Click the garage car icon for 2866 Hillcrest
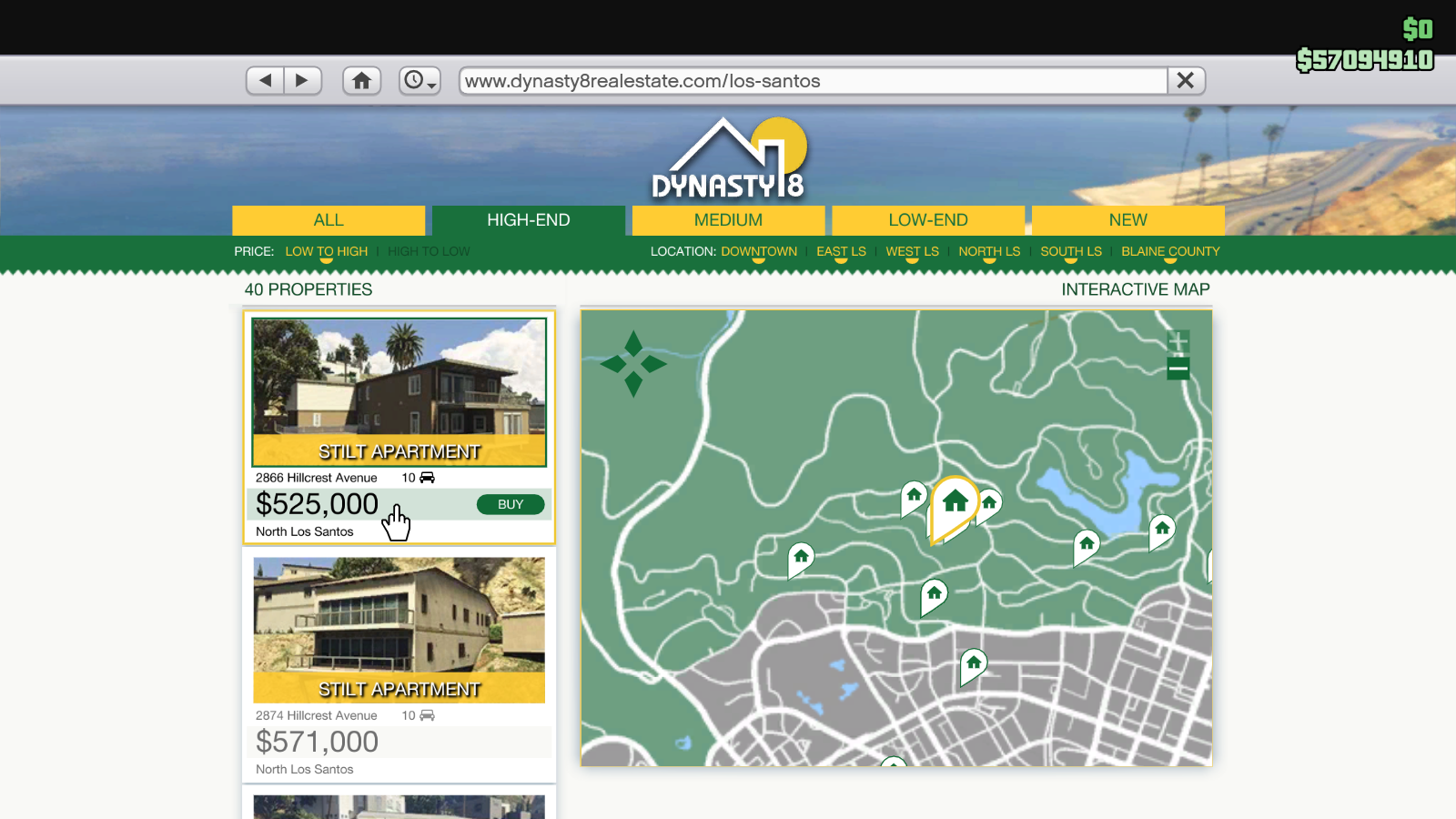1456x819 pixels. (427, 478)
